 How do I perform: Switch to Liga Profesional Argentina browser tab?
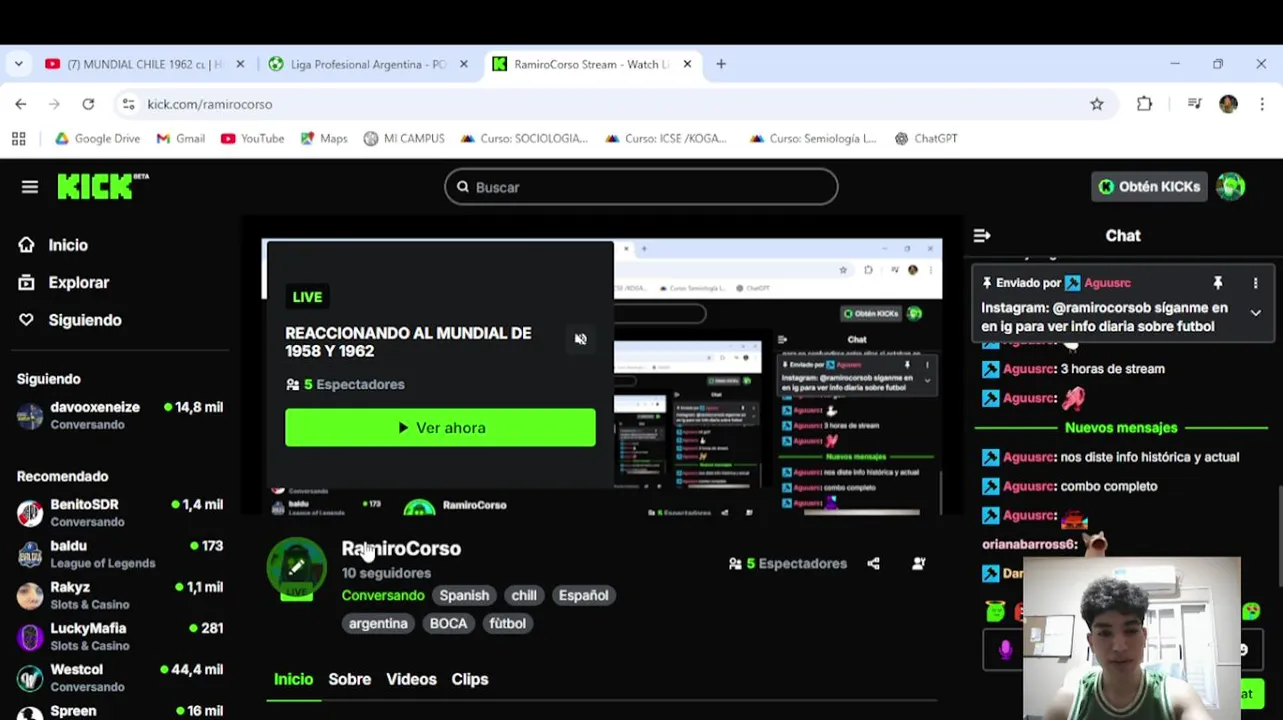[368, 64]
